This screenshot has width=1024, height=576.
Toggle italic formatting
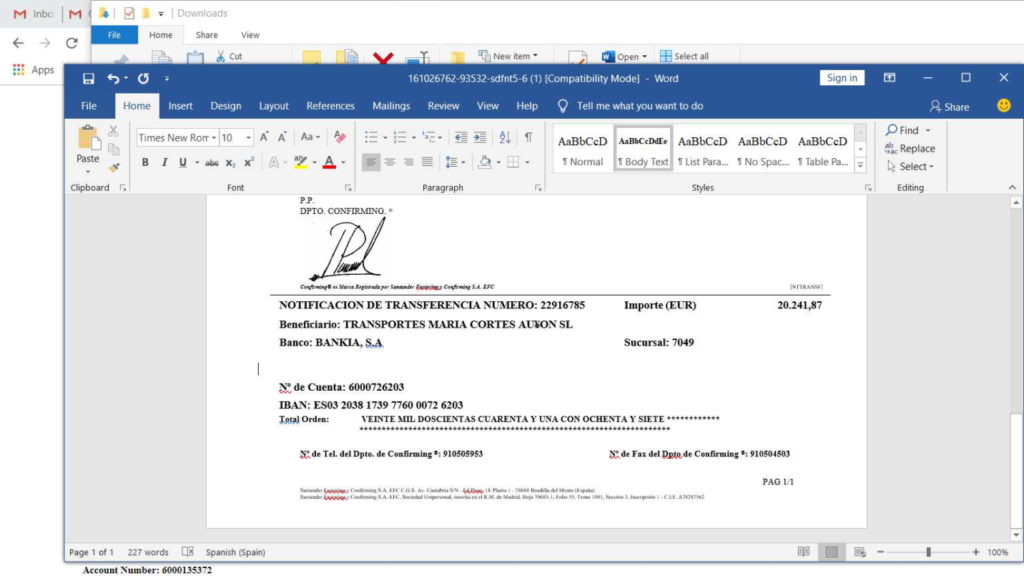tap(164, 163)
